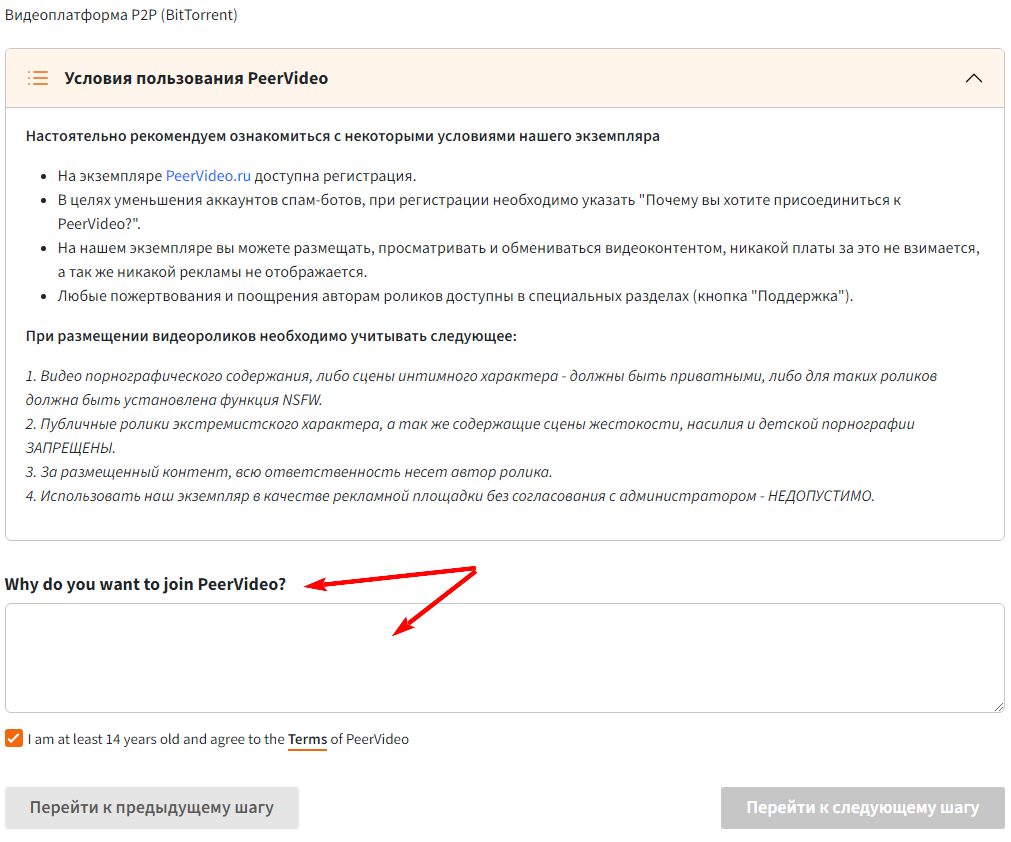Click the bullet mentioning the Поддержка button

pos(455,296)
